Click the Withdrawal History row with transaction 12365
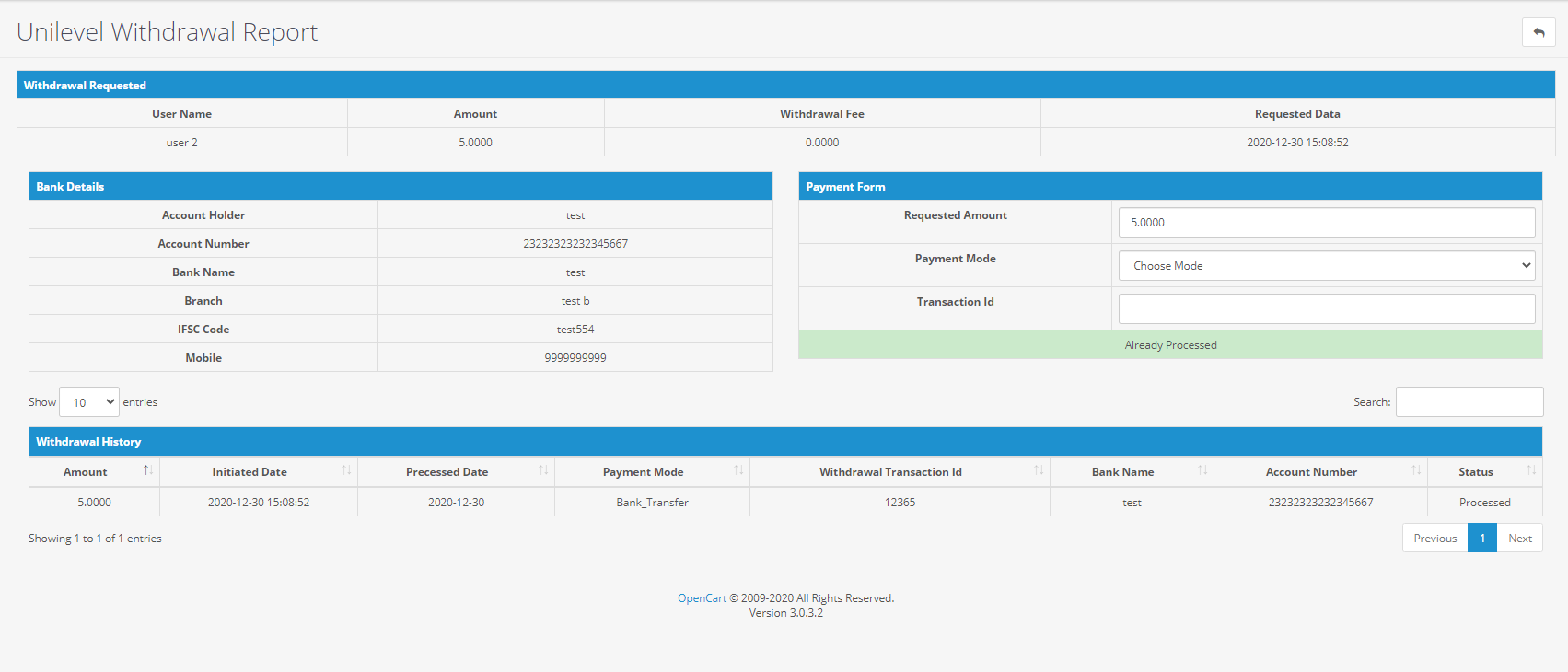This screenshot has width=1568, height=672. pos(900,503)
